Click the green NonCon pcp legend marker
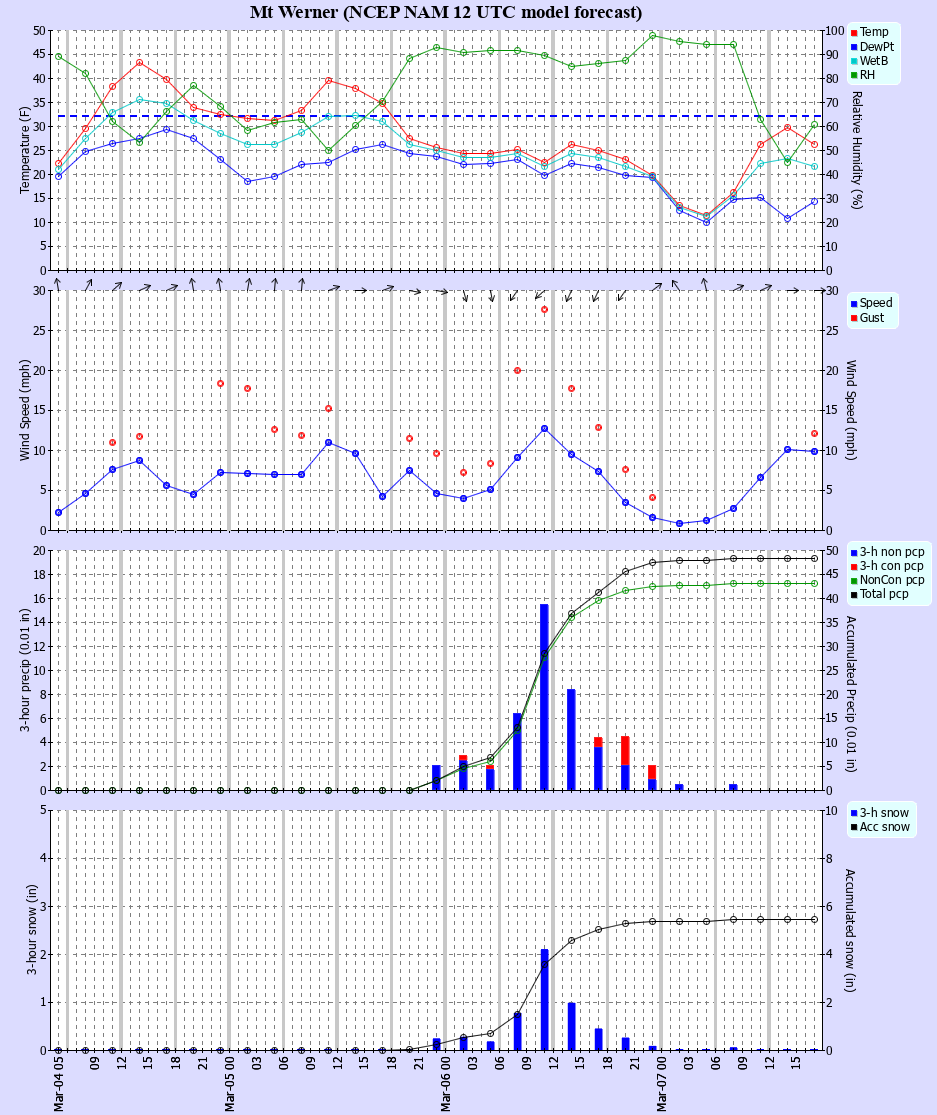The image size is (937, 1115). pos(852,578)
